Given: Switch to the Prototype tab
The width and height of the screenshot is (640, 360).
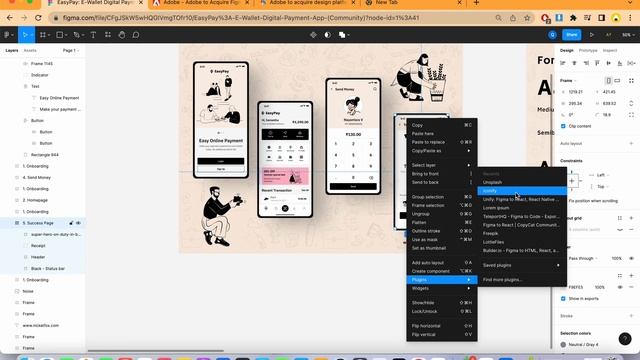Looking at the screenshot, I should tap(588, 50).
